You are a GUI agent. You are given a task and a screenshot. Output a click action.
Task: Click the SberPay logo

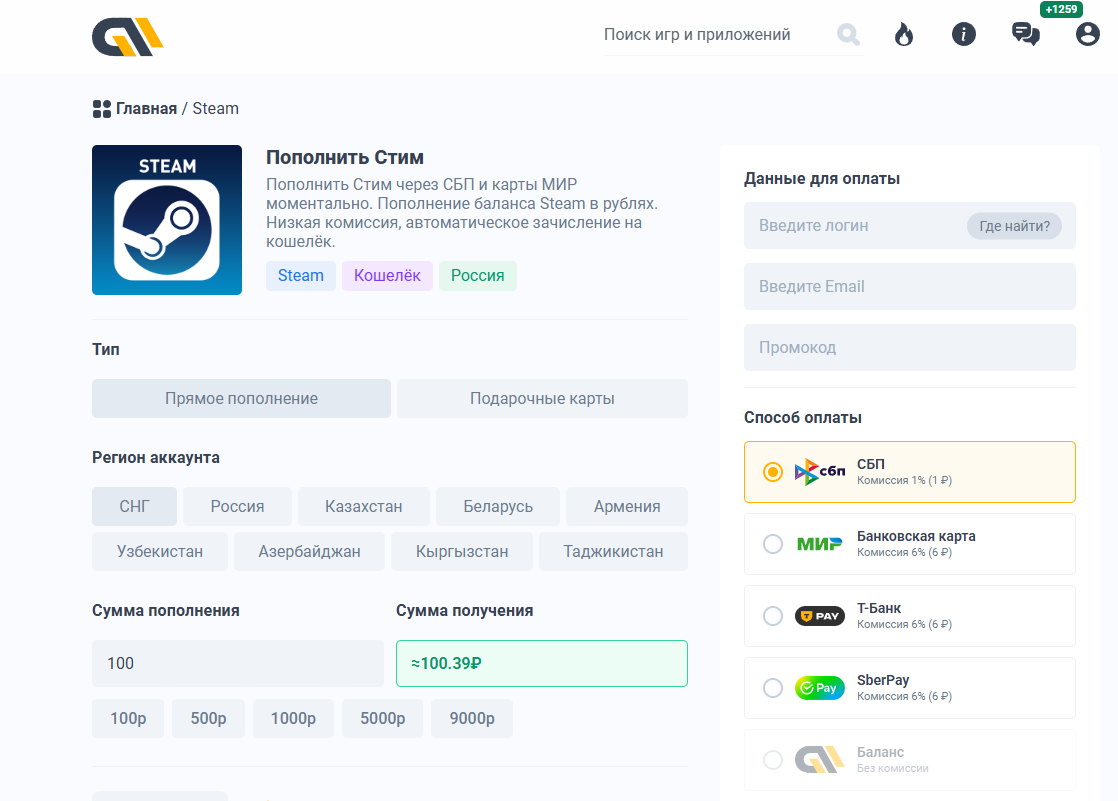[820, 688]
